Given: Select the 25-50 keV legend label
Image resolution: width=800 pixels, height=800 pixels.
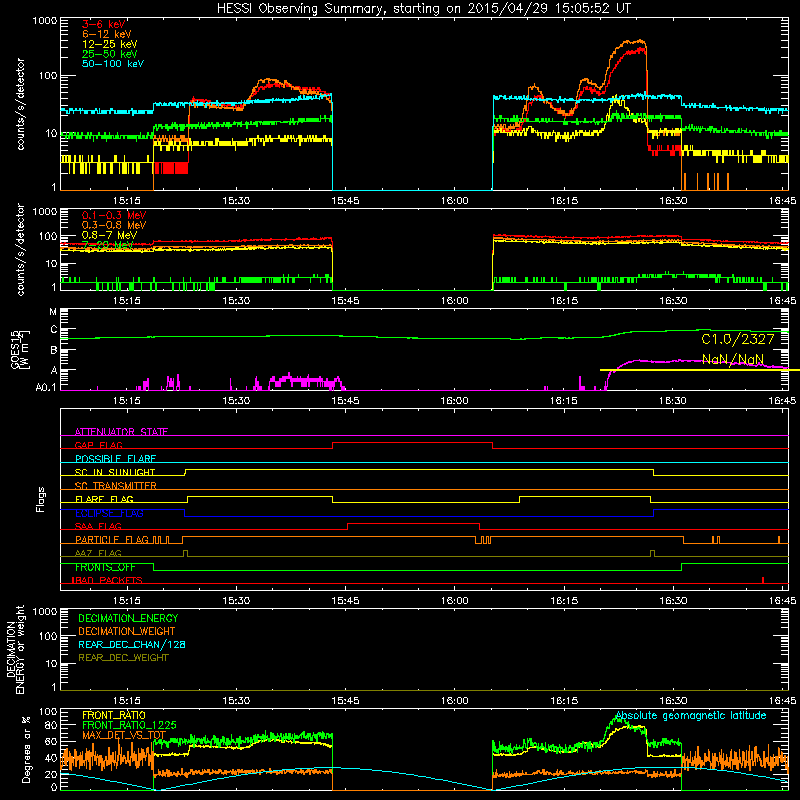Looking at the screenshot, I should coord(110,54).
